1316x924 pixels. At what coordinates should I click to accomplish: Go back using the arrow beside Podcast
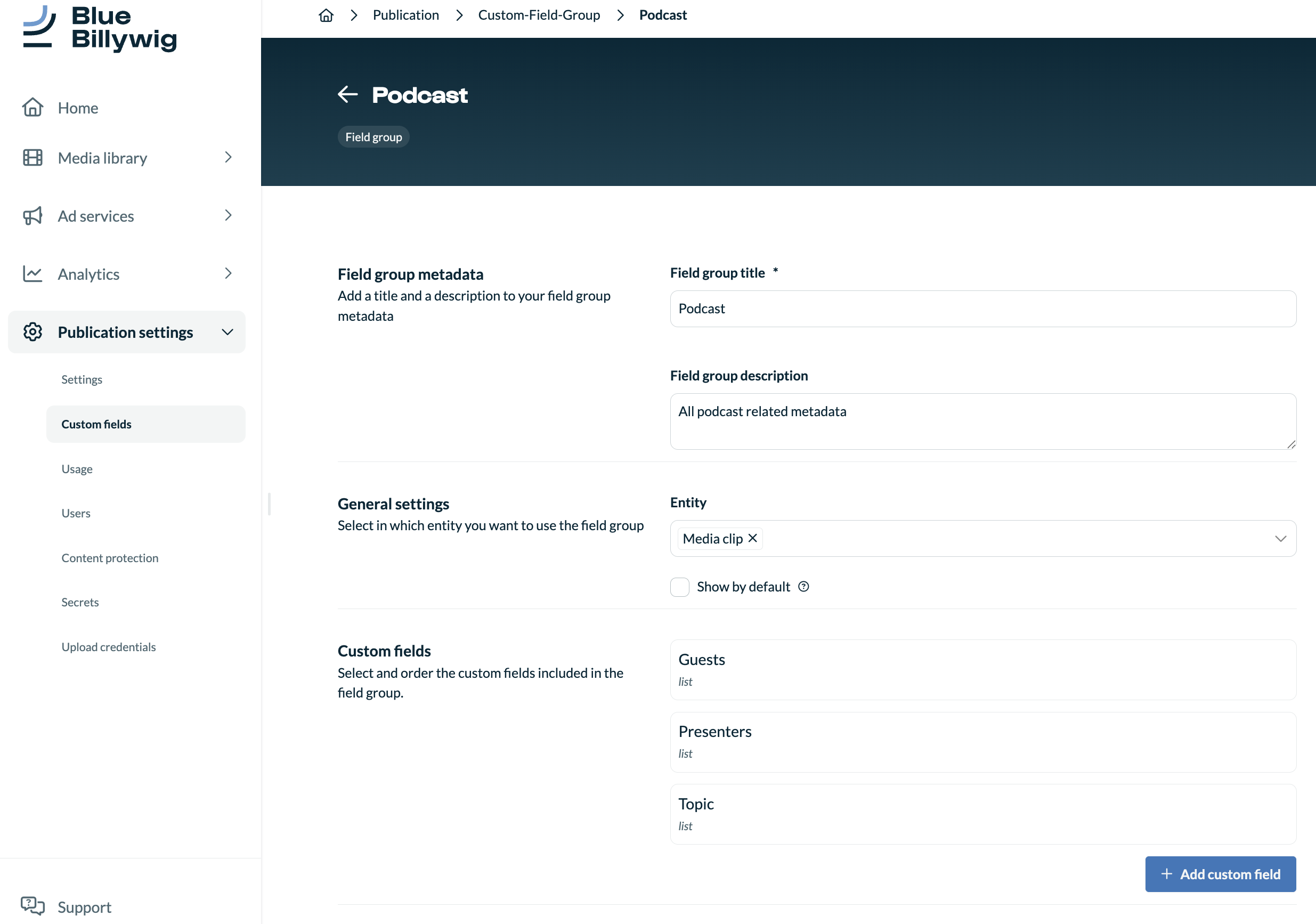tap(348, 94)
